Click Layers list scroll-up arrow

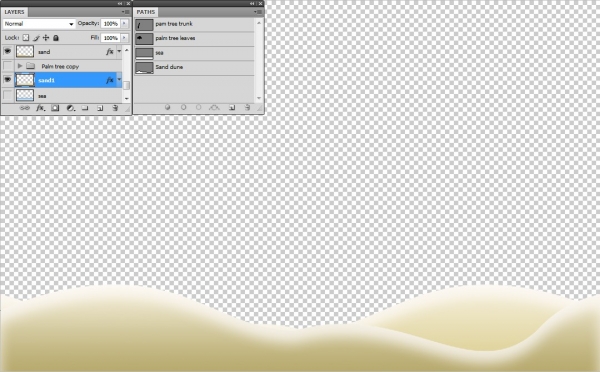(127, 50)
